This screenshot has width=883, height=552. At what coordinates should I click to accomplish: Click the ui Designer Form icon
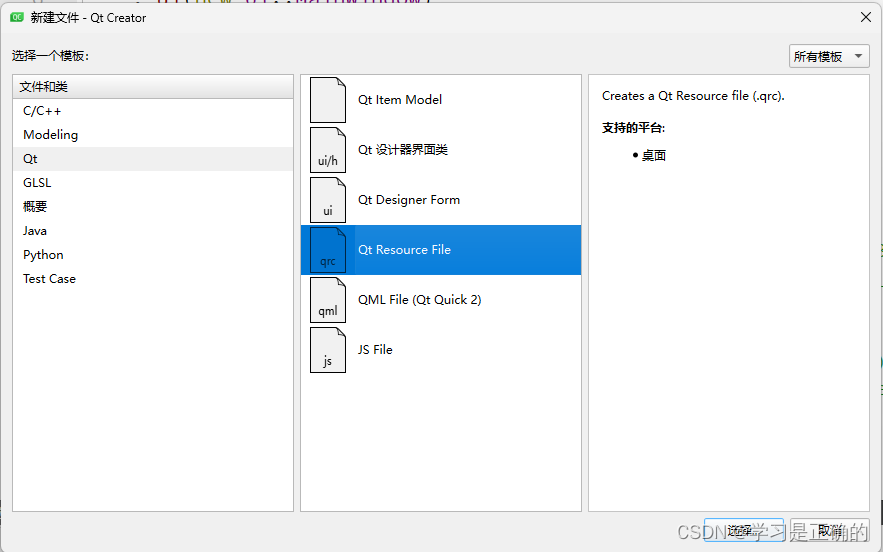point(328,200)
